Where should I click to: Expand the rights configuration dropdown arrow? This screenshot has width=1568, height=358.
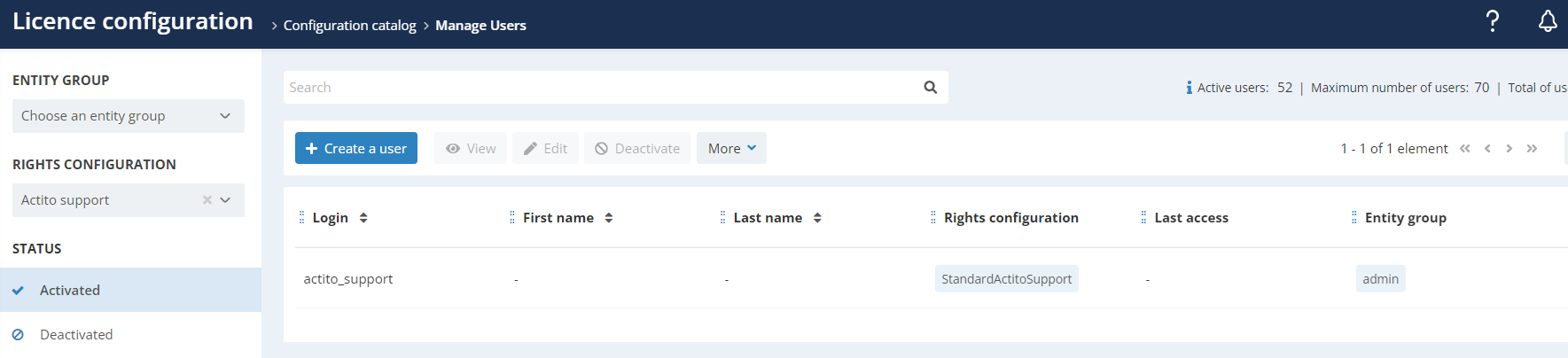[225, 200]
